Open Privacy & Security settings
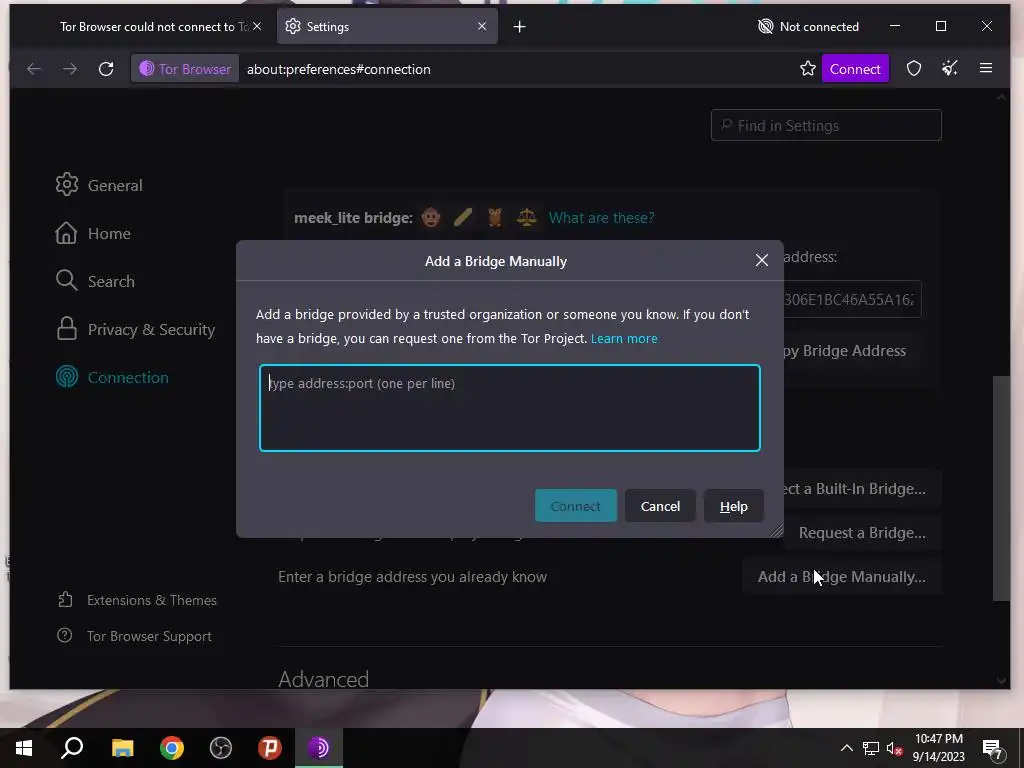The height and width of the screenshot is (768, 1024). pyautogui.click(x=135, y=329)
